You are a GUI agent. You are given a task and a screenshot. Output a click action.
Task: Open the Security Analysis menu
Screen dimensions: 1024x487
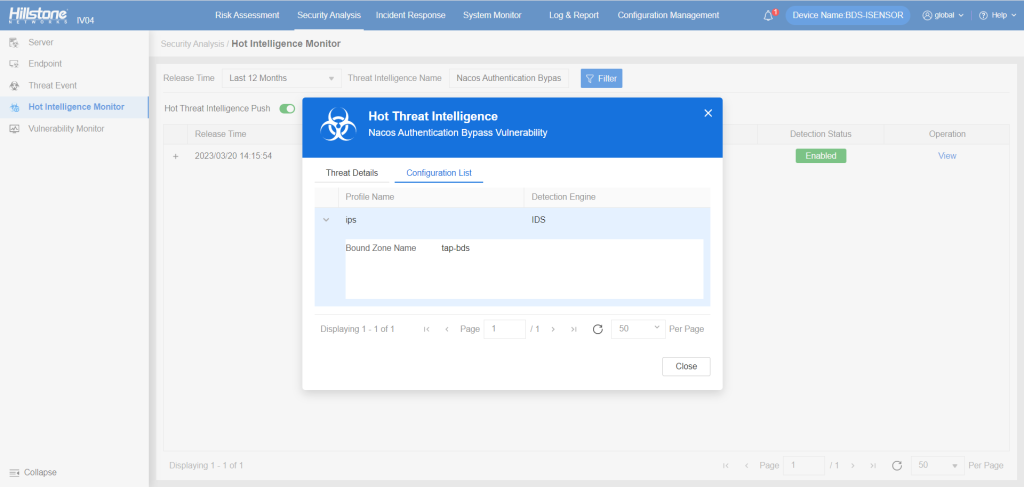[328, 15]
